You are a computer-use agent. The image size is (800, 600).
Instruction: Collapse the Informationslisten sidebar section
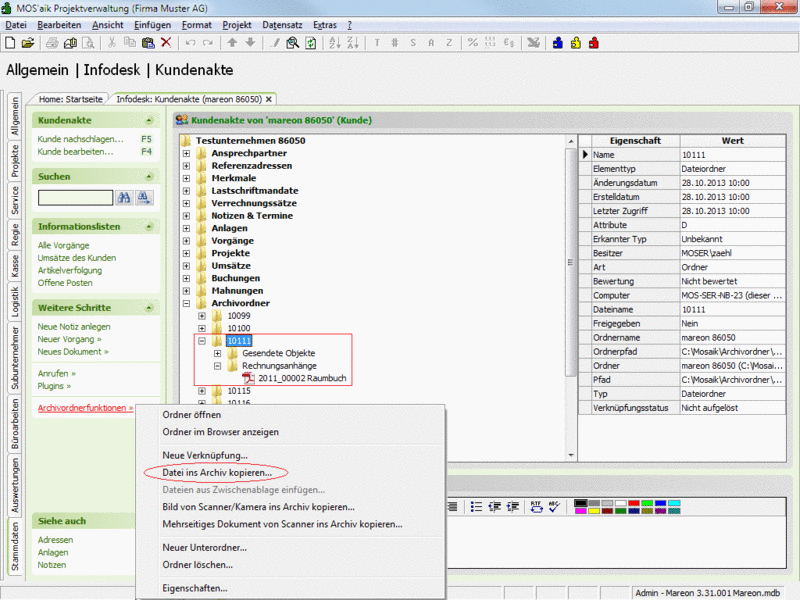[x=149, y=227]
